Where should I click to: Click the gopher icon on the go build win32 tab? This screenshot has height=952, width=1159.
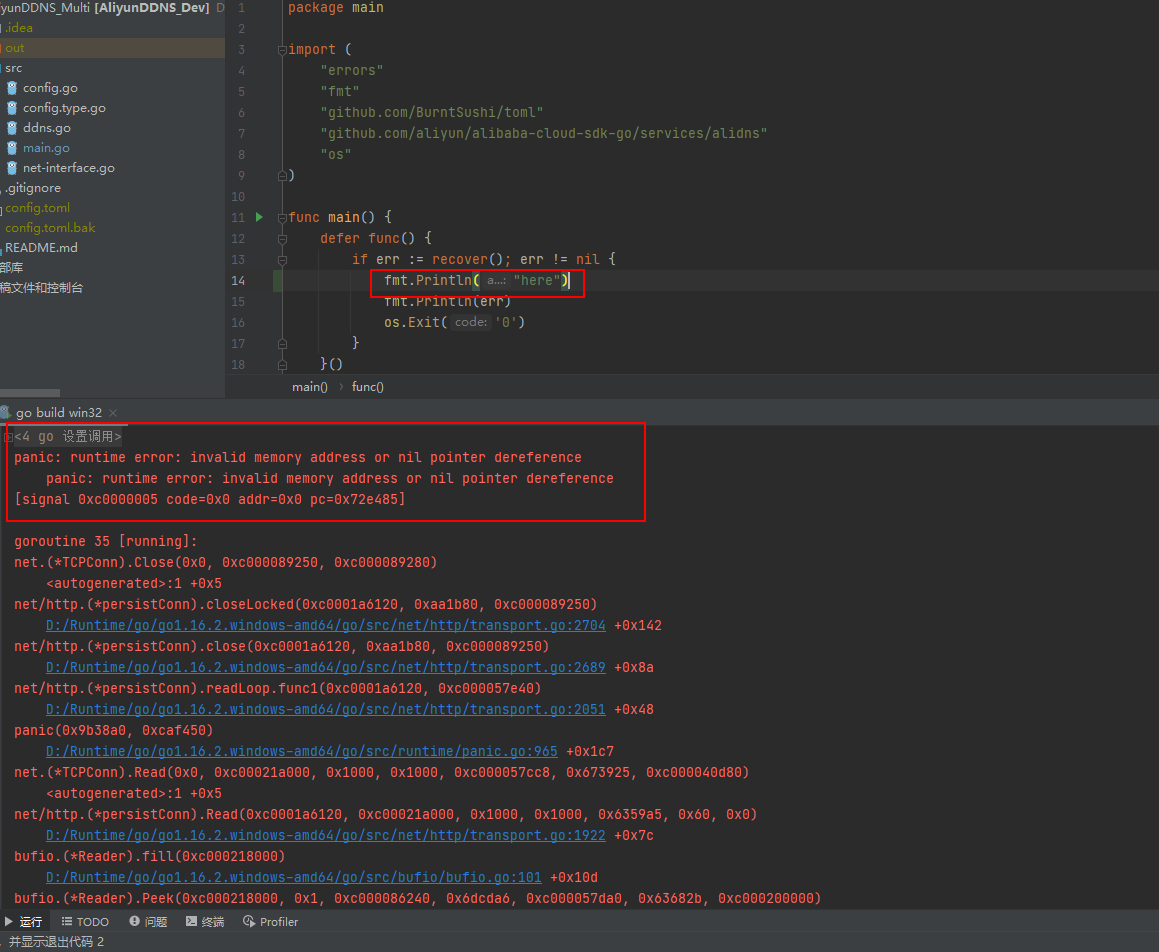pos(5,412)
